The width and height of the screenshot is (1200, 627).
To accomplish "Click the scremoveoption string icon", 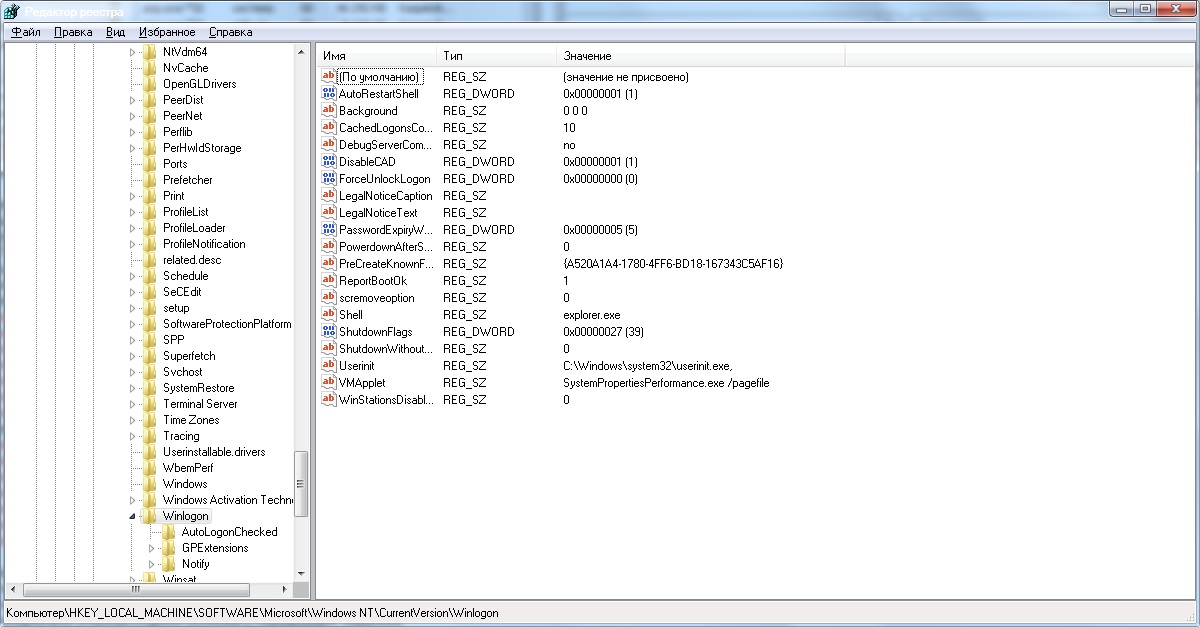I will pyautogui.click(x=328, y=298).
